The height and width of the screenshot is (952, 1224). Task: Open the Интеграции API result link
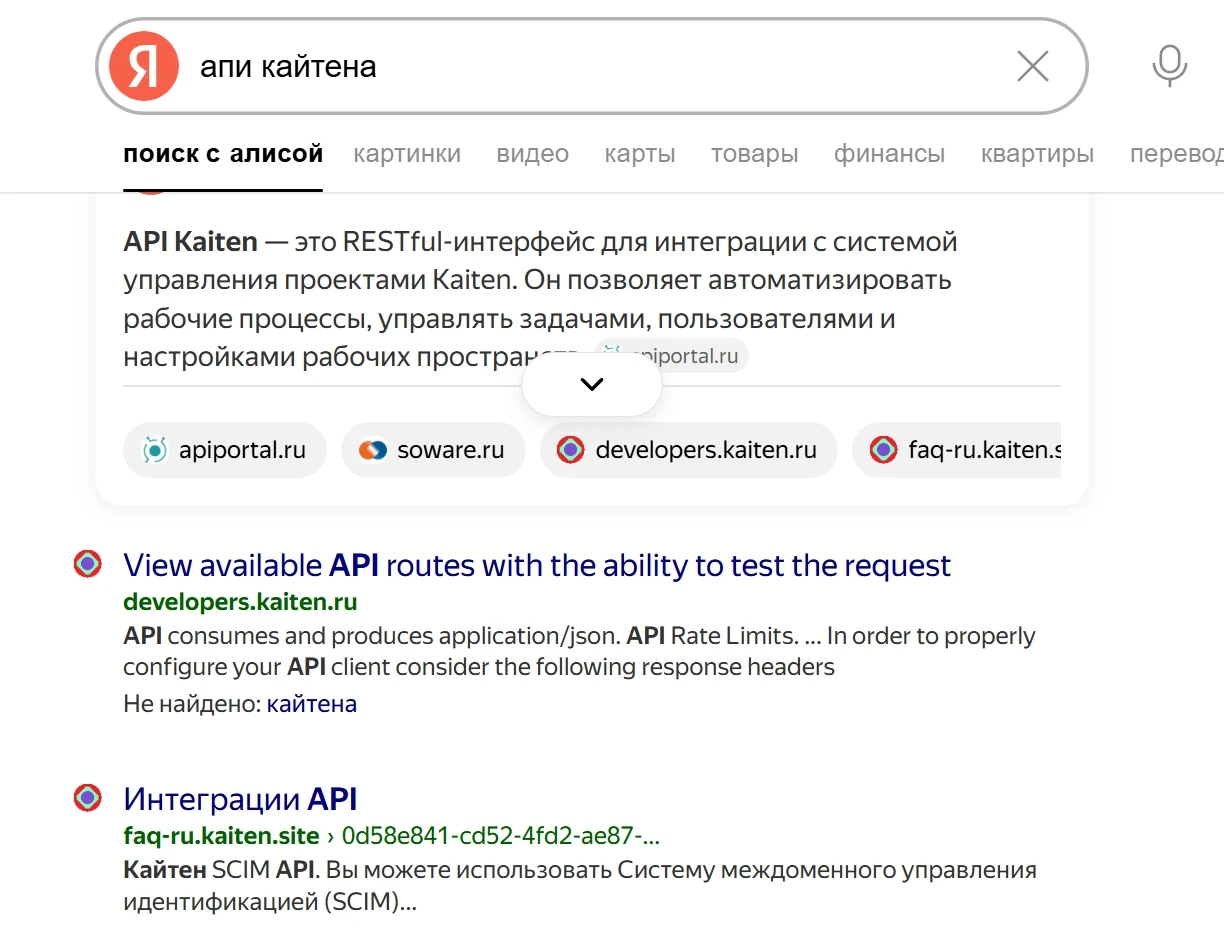point(240,799)
